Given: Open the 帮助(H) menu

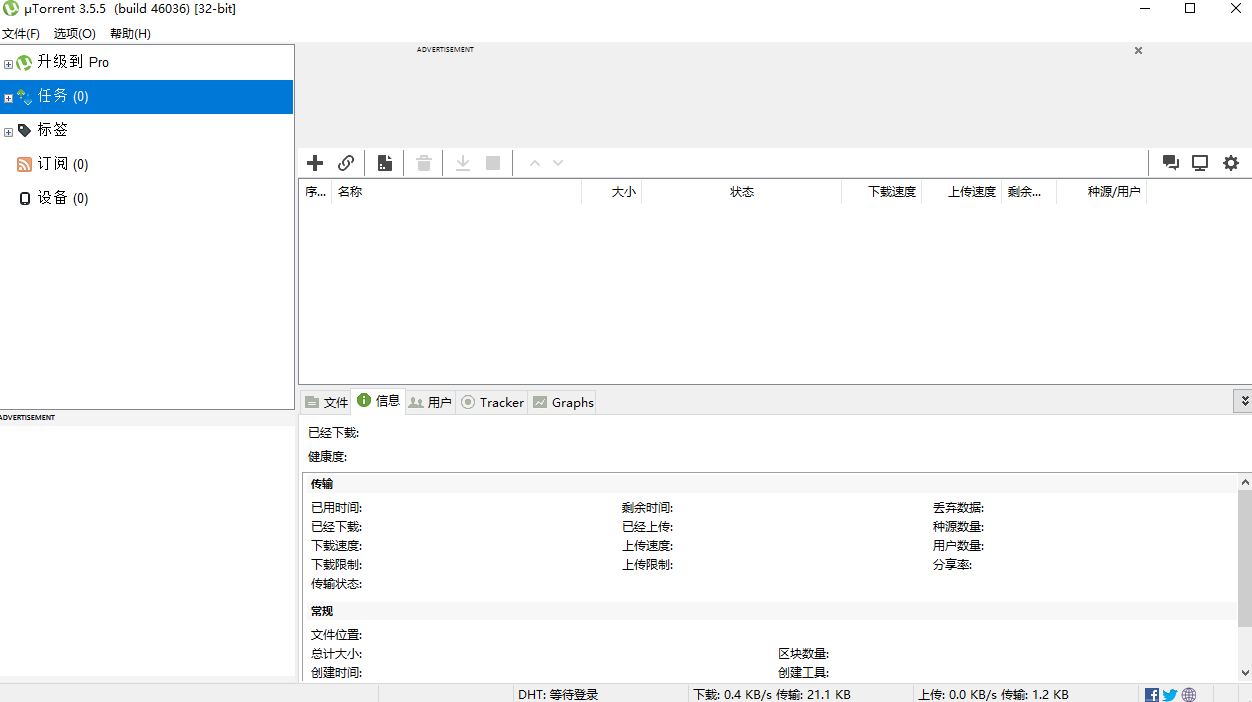Looking at the screenshot, I should [128, 32].
